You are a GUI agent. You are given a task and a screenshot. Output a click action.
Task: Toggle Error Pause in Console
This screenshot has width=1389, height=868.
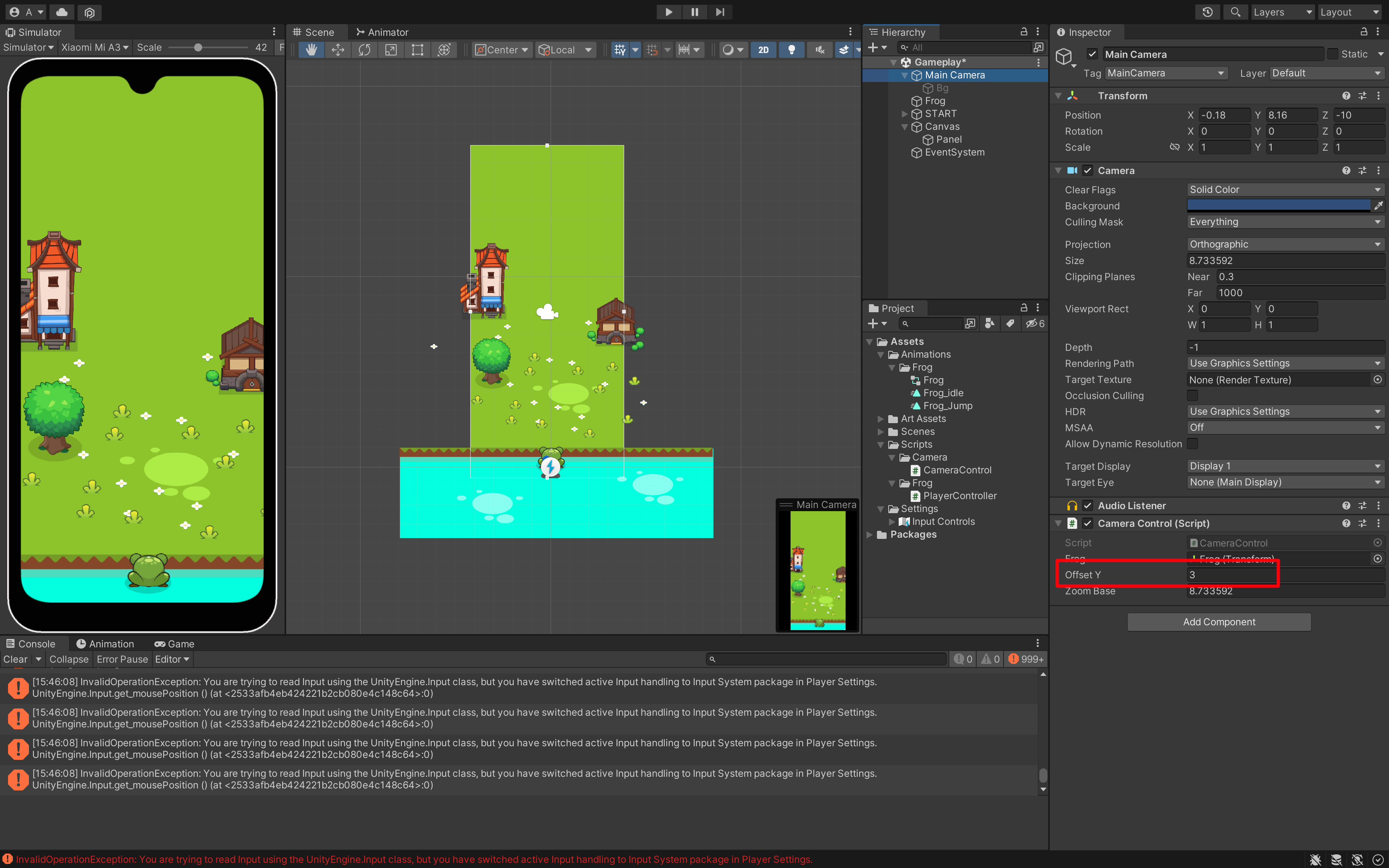pyautogui.click(x=122, y=659)
